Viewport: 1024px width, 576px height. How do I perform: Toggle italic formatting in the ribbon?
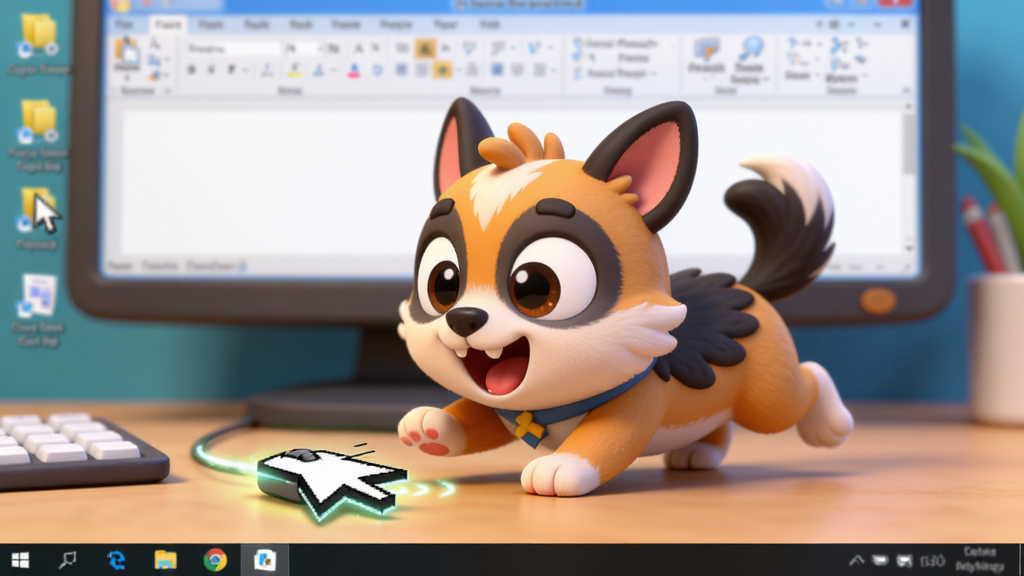tap(212, 70)
